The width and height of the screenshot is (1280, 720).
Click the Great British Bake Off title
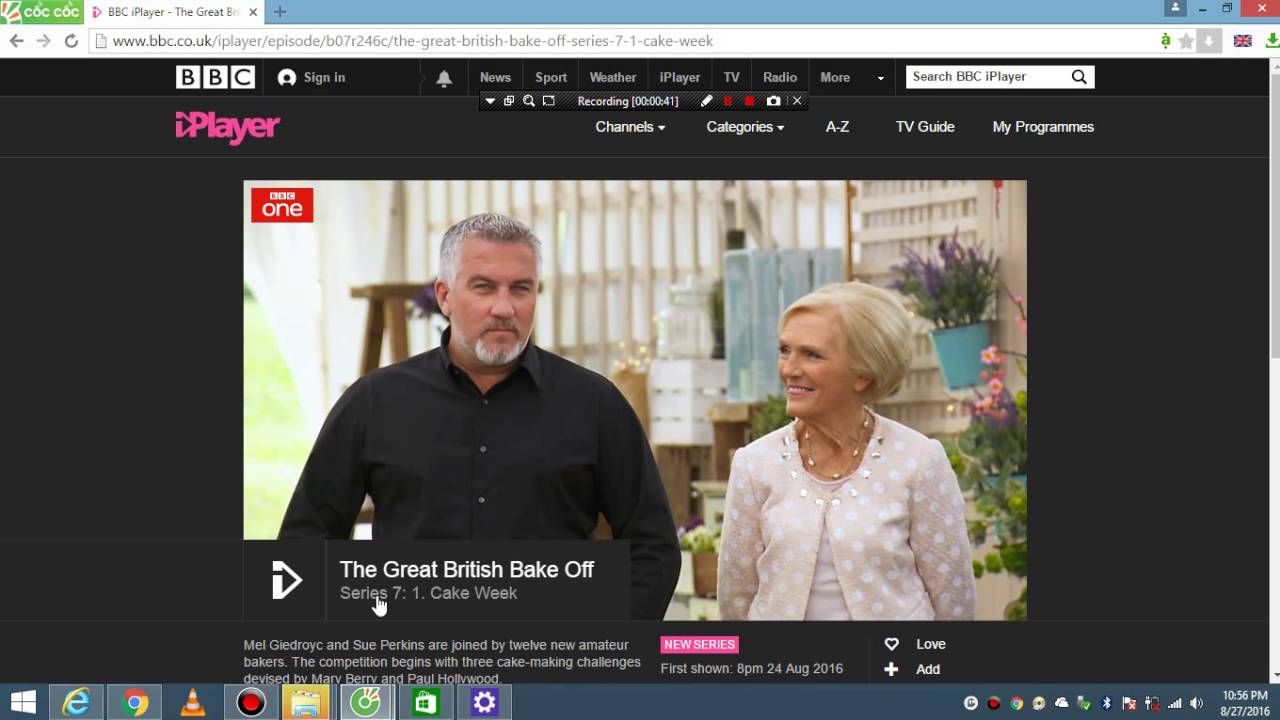pyautogui.click(x=467, y=569)
